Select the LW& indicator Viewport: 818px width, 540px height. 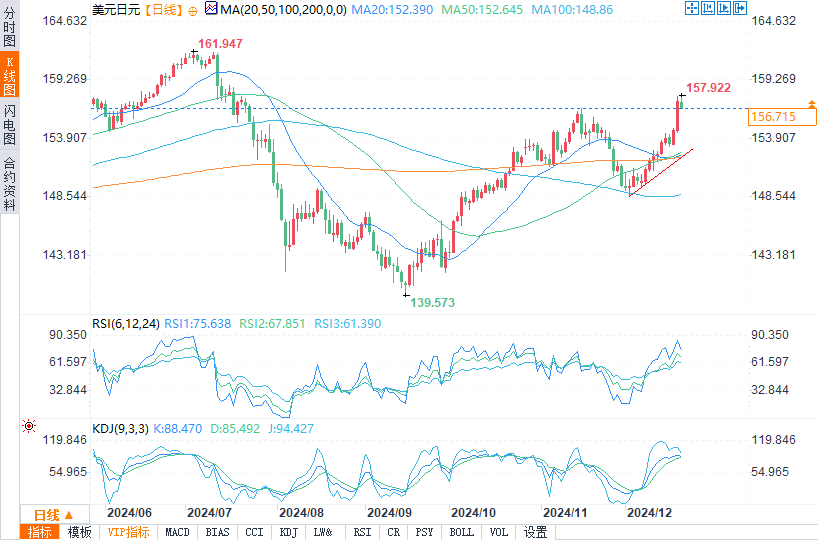coord(323,532)
